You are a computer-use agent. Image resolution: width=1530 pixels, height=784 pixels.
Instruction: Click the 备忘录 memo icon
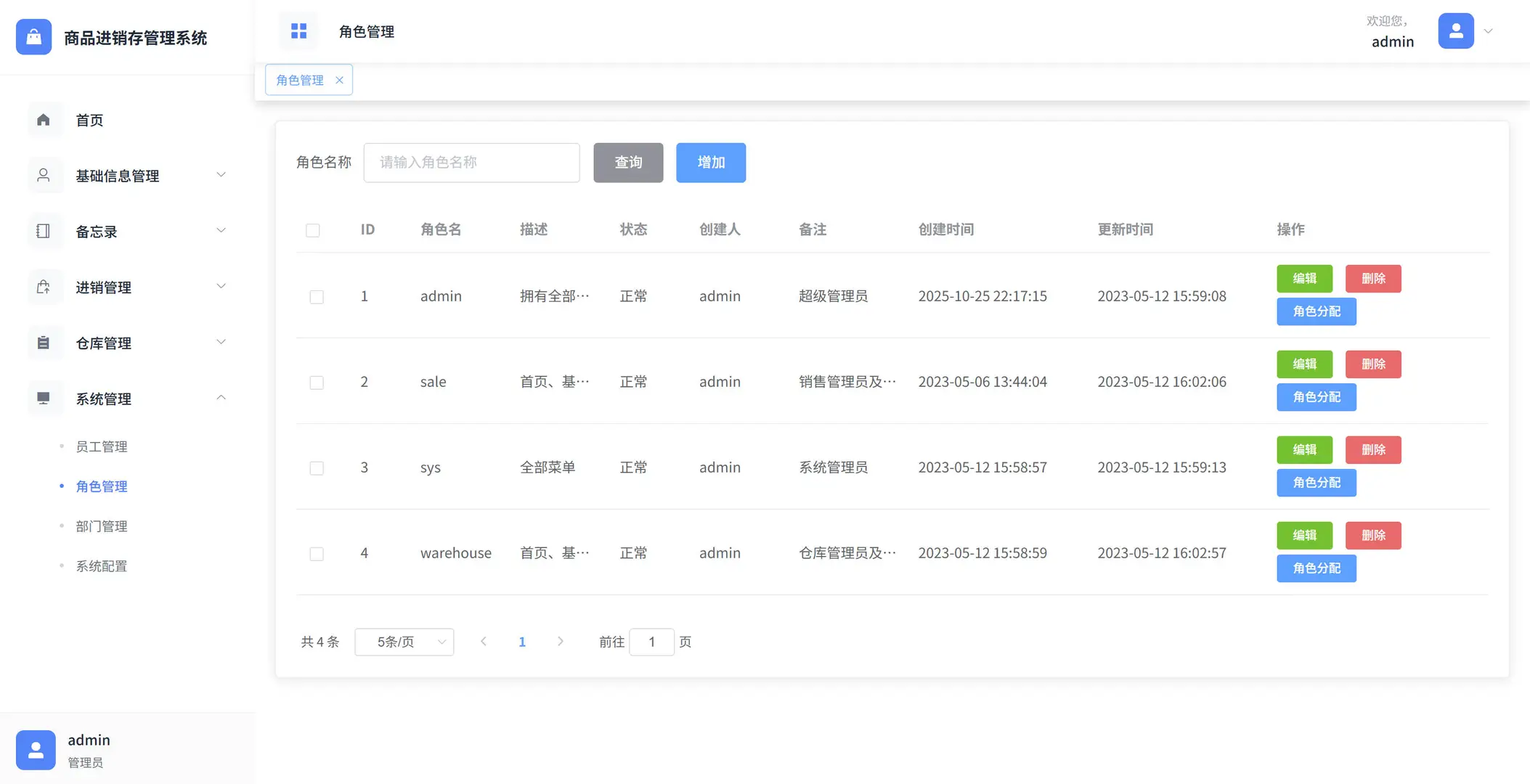pyautogui.click(x=44, y=231)
